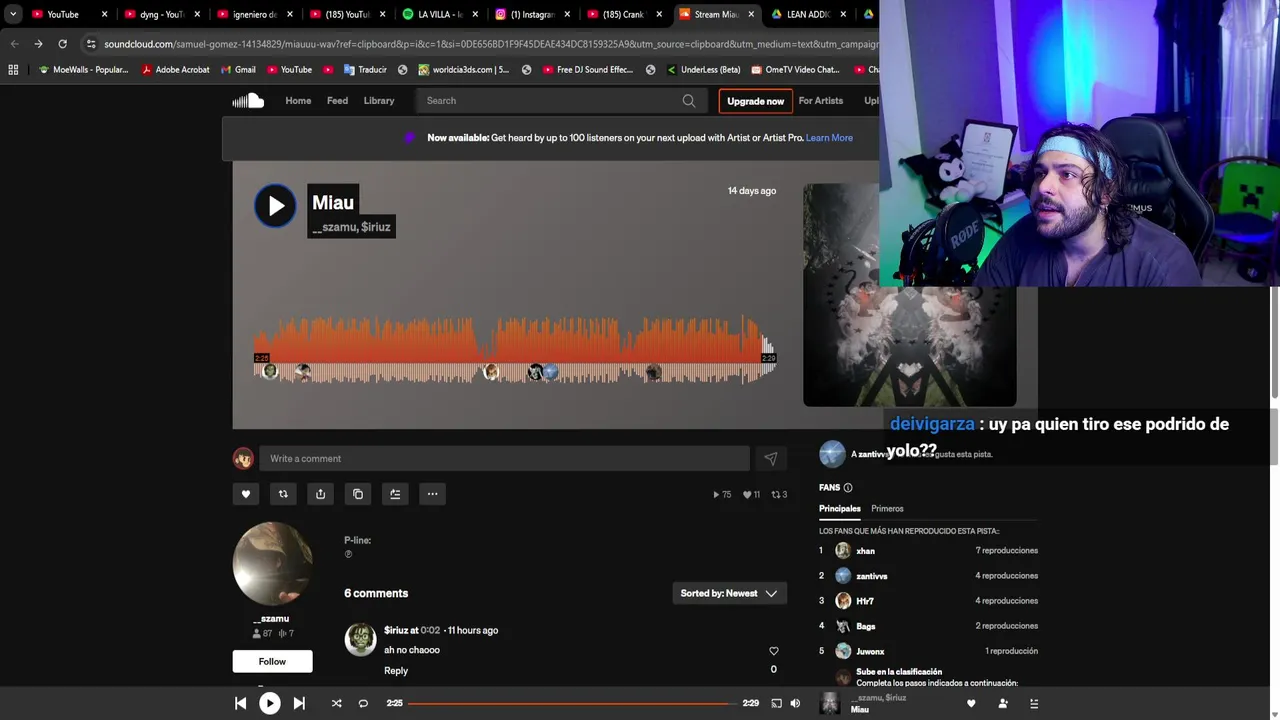Like the track with heart button
Viewport: 1280px width, 720px height.
click(246, 494)
